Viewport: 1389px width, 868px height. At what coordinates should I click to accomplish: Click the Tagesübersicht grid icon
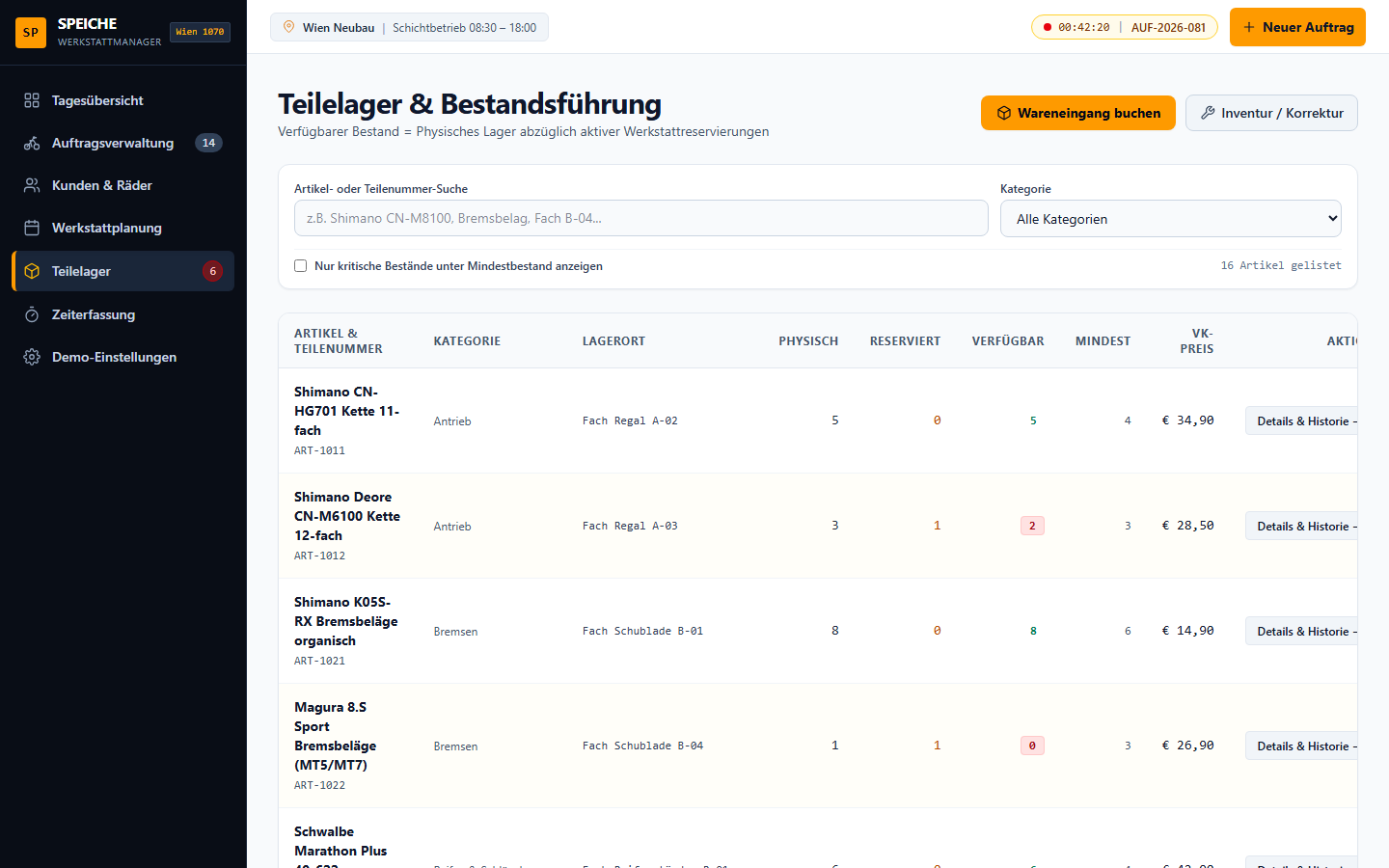(32, 100)
